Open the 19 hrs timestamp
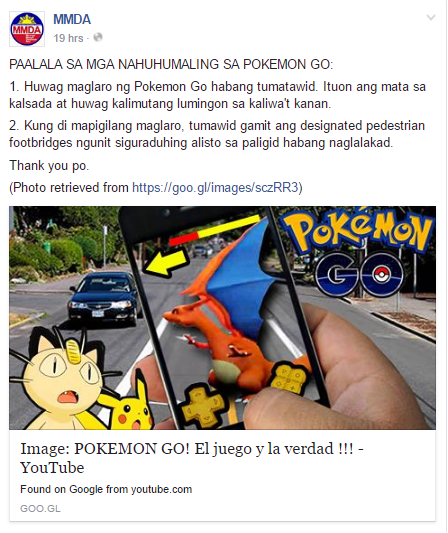 68,38
